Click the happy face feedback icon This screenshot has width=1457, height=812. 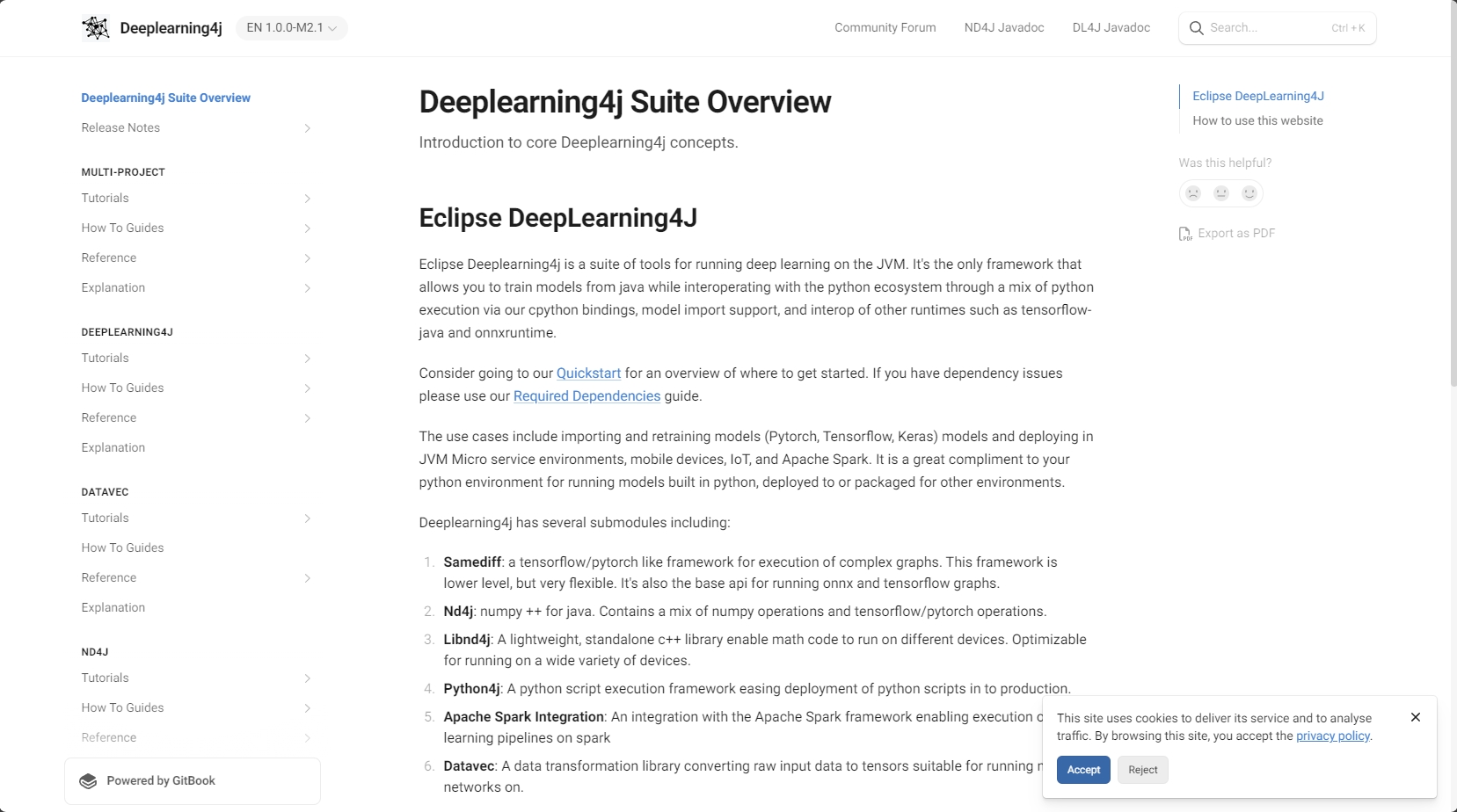[1249, 193]
